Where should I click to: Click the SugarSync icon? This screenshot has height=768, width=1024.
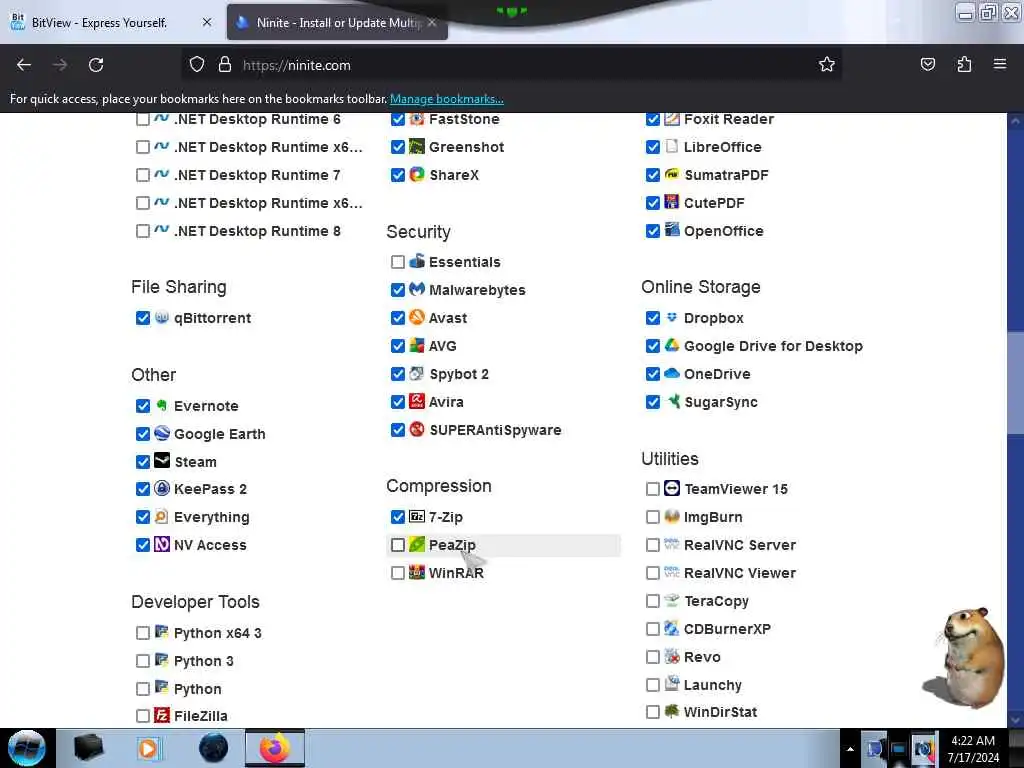click(x=672, y=401)
